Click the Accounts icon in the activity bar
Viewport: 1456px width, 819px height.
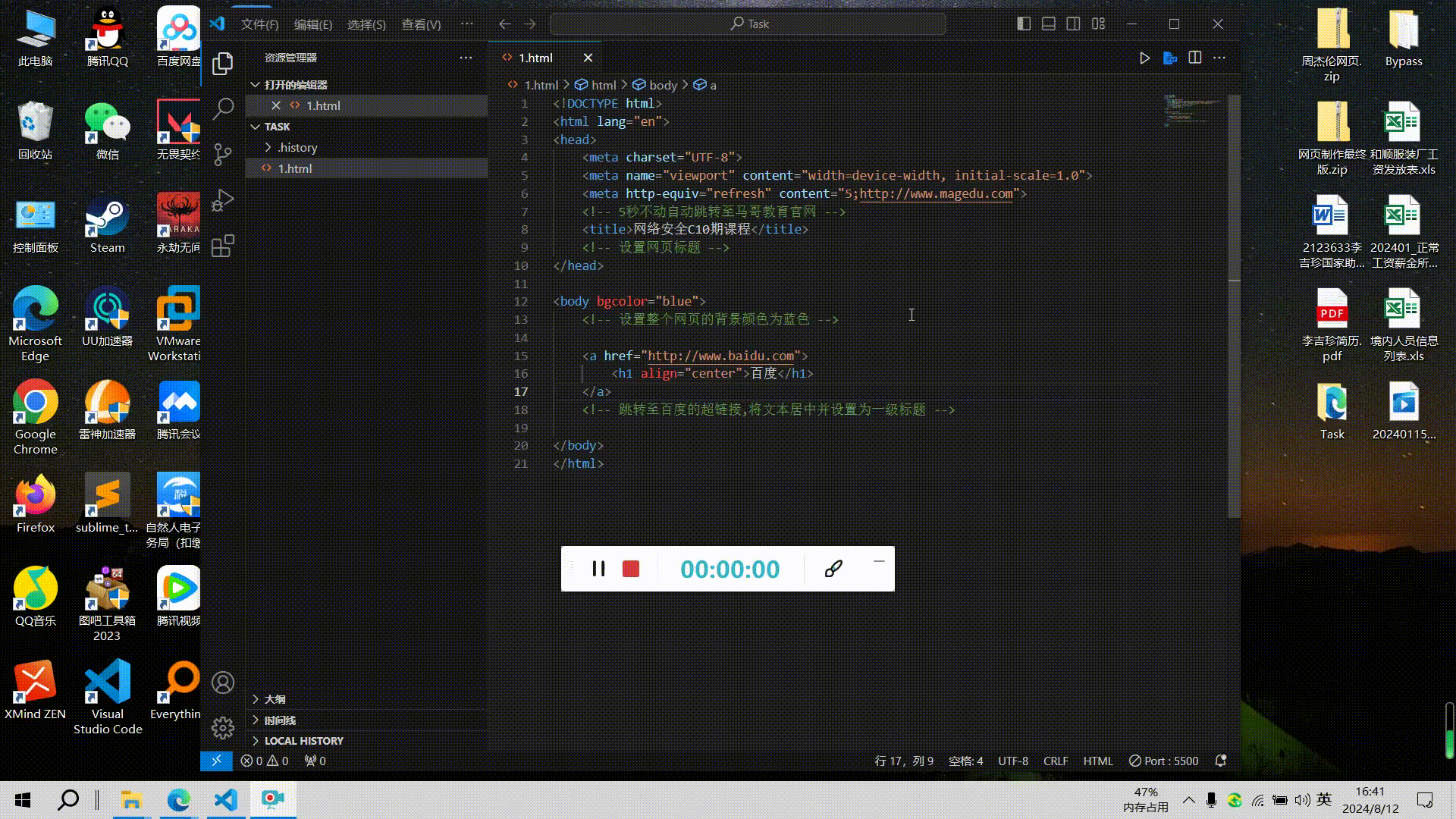click(223, 682)
